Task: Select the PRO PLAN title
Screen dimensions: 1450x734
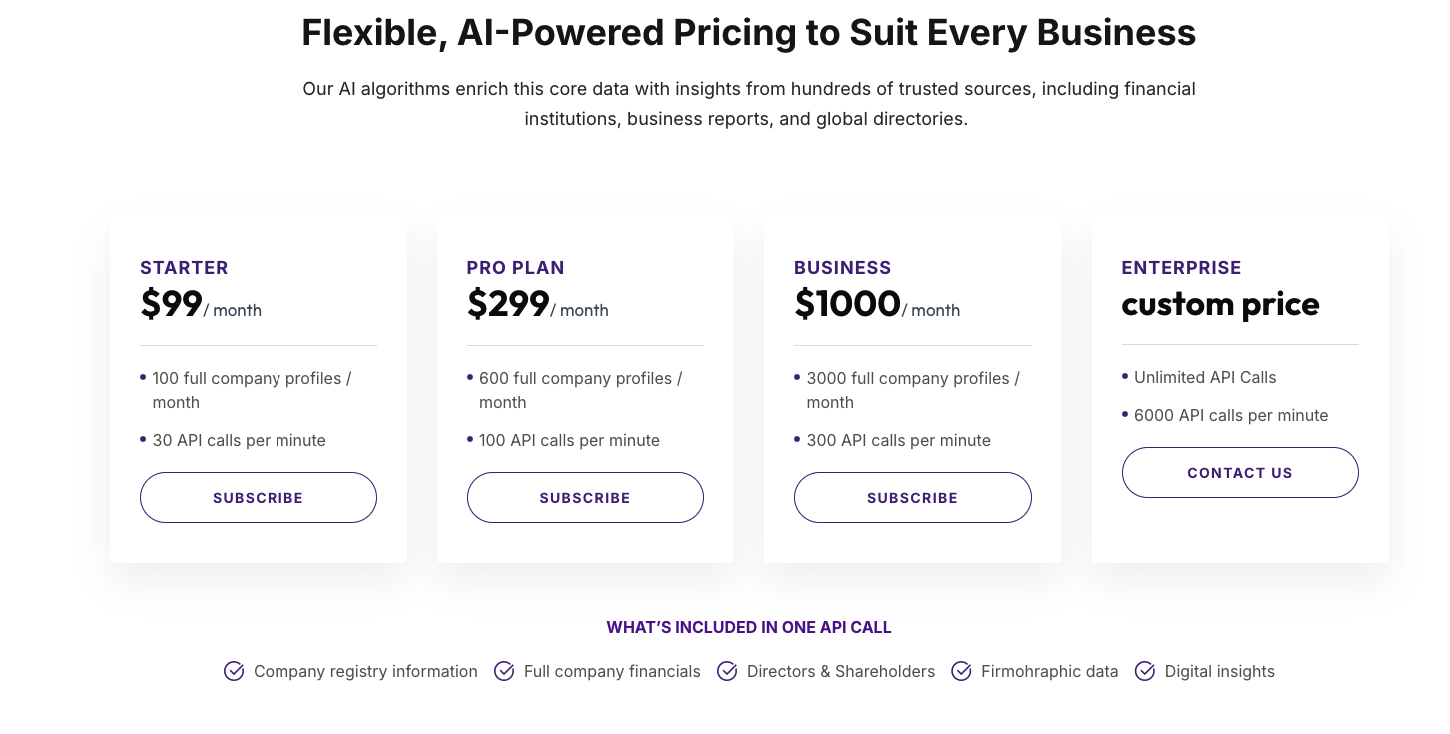Action: (515, 268)
